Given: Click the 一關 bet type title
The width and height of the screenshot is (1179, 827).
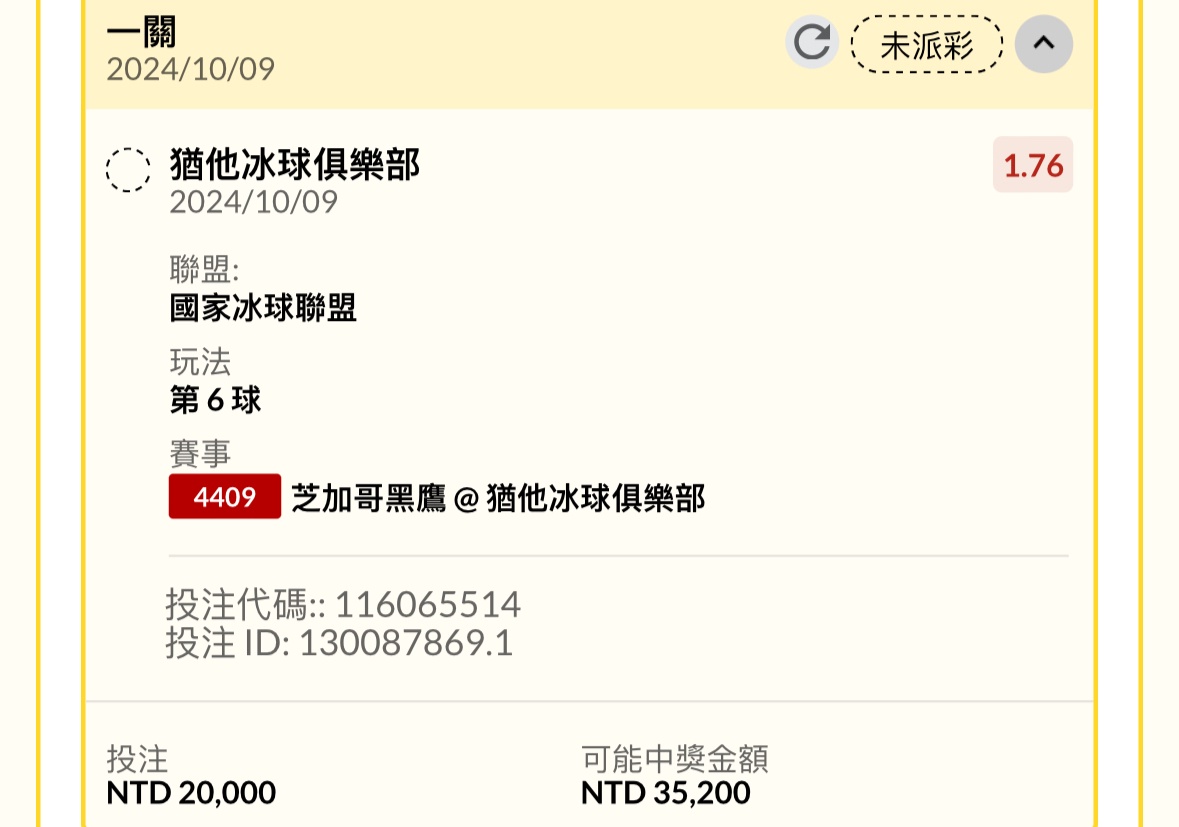Looking at the screenshot, I should pyautogui.click(x=141, y=33).
